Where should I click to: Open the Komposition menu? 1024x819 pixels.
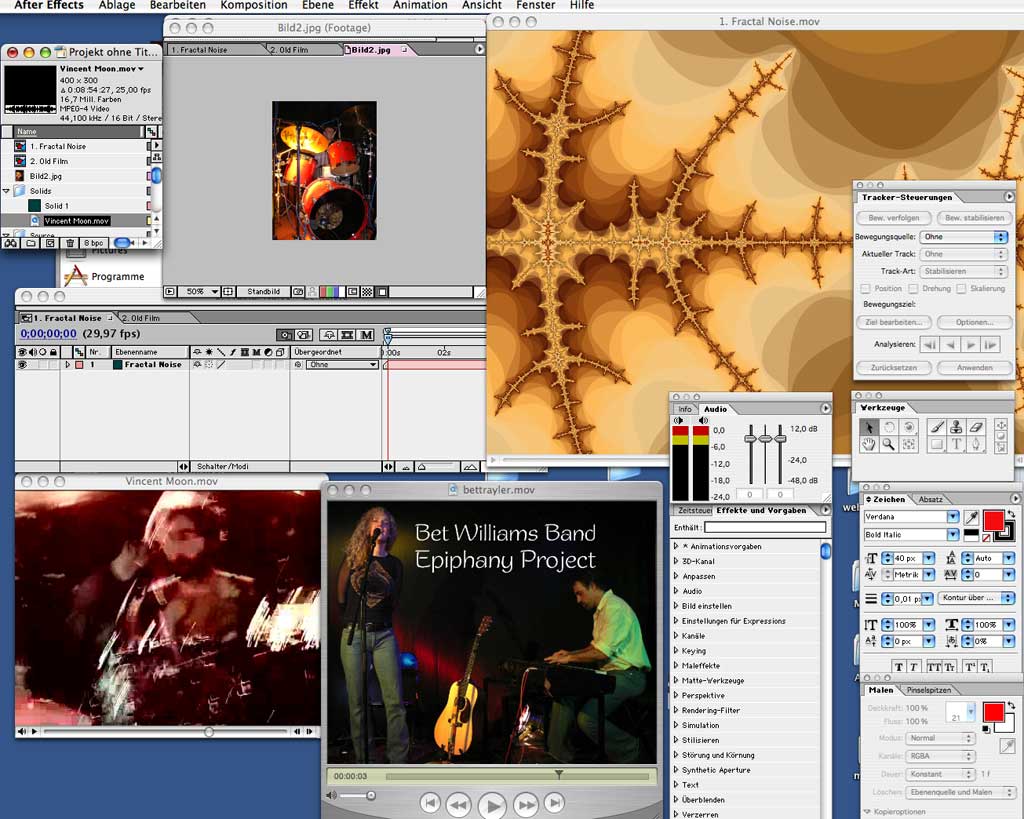254,5
